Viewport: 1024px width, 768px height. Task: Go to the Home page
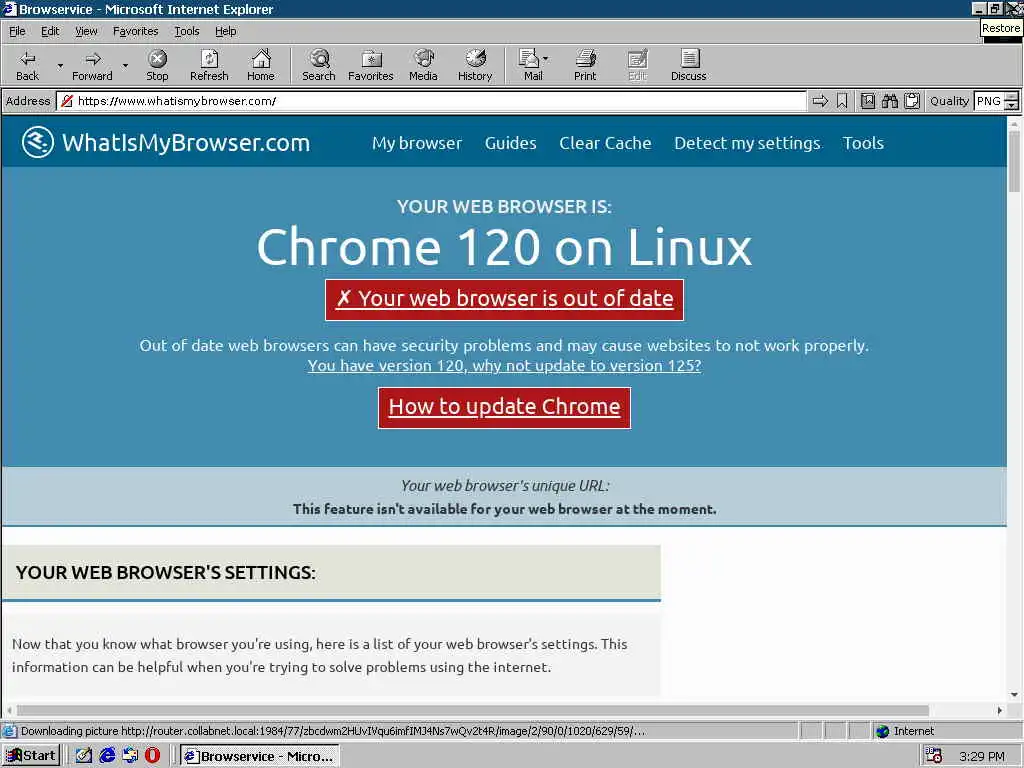261,65
